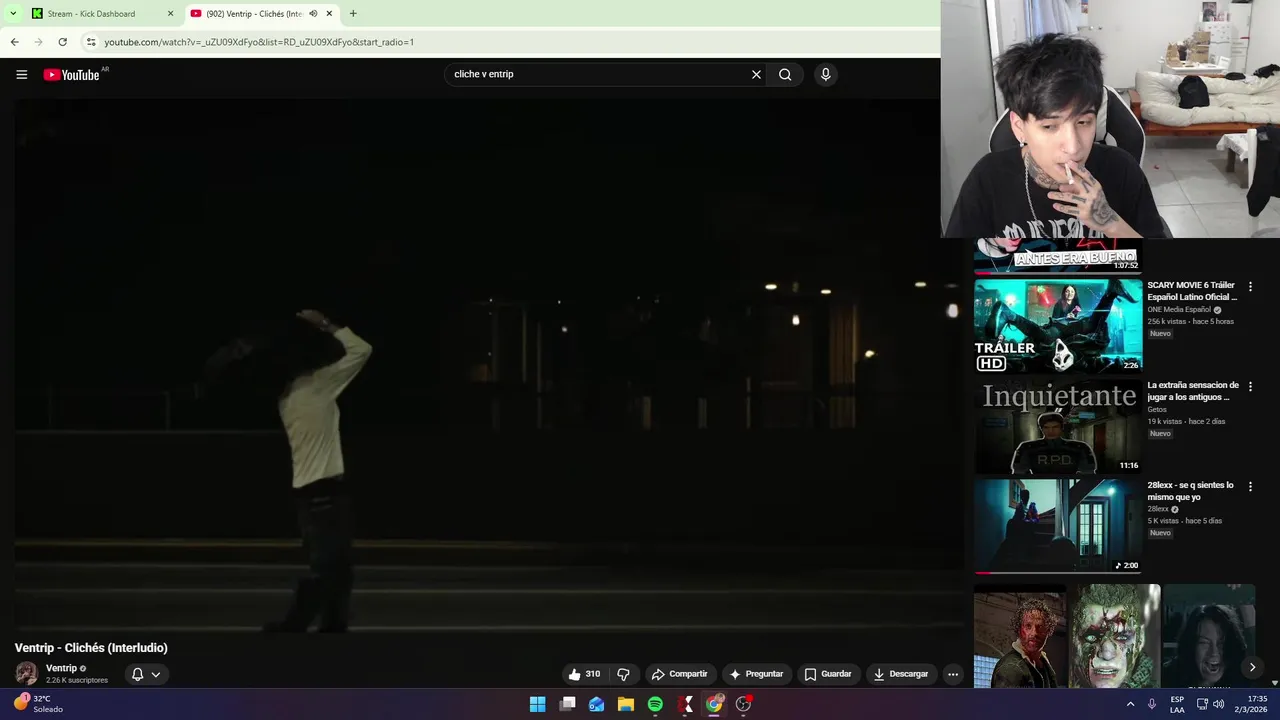Run search with the magnifier button

(785, 74)
